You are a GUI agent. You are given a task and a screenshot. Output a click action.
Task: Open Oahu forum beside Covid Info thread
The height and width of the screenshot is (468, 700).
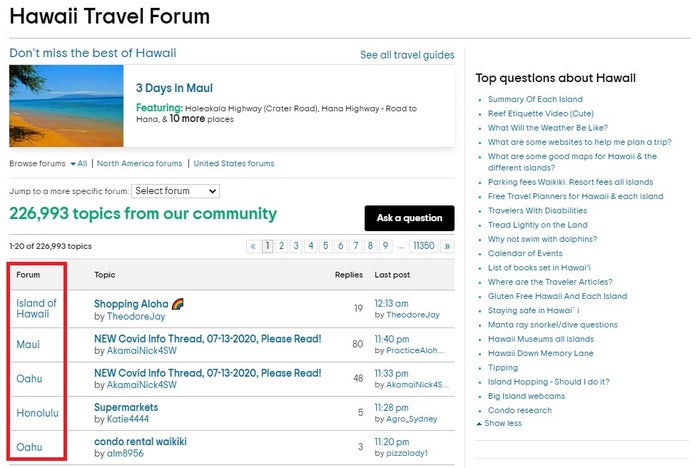29,379
